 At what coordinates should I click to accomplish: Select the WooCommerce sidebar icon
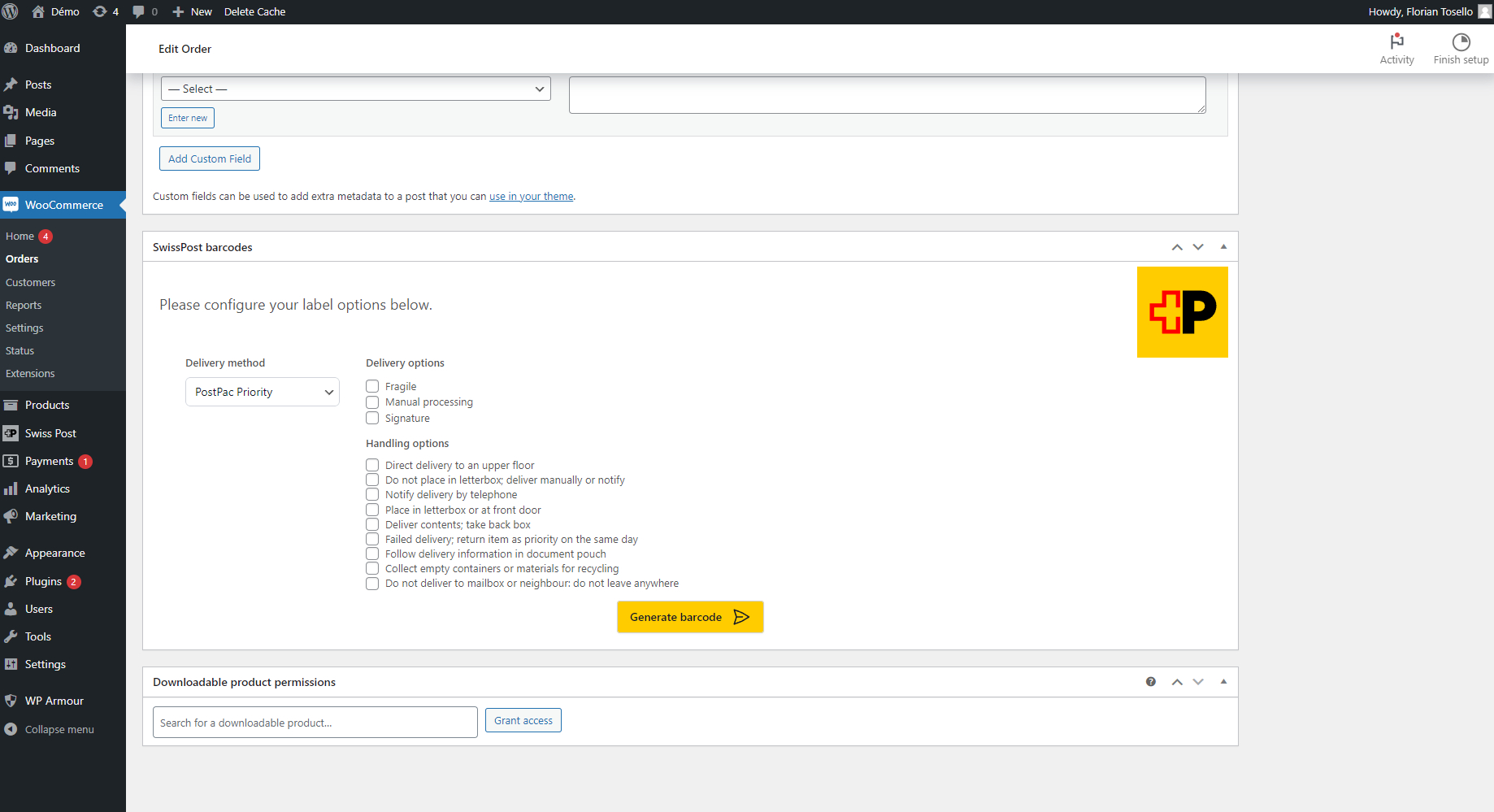[11, 204]
